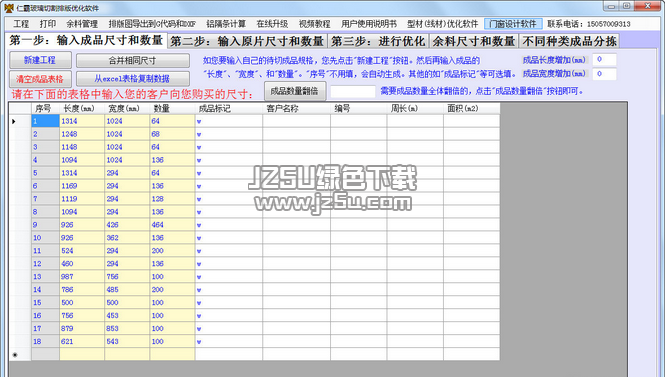666x377 pixels.
Task: Open 成品标记 dropdown in row 18
Action: tap(199, 342)
